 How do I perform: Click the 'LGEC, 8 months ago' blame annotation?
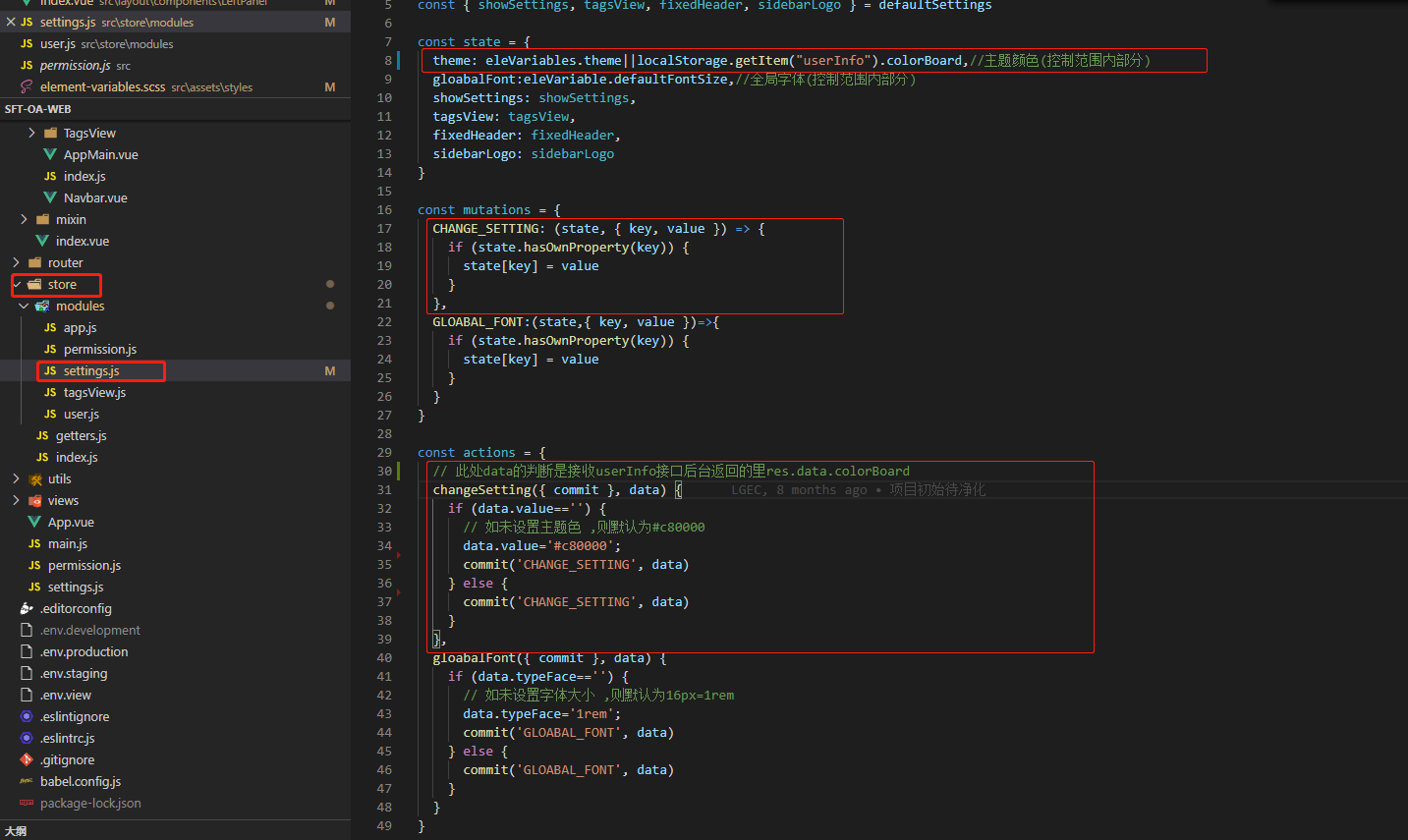[799, 489]
